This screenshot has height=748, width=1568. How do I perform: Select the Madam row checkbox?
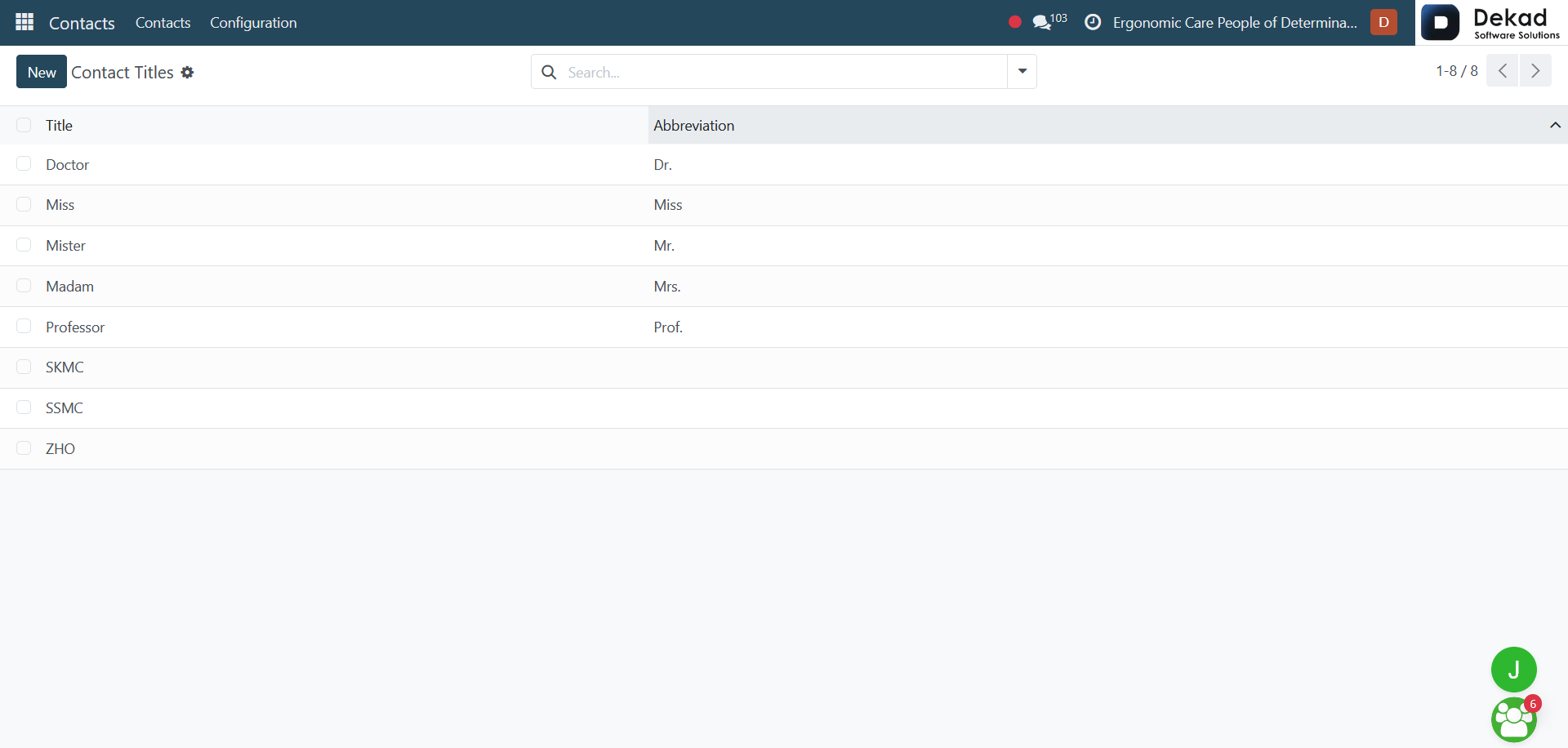[x=24, y=286]
